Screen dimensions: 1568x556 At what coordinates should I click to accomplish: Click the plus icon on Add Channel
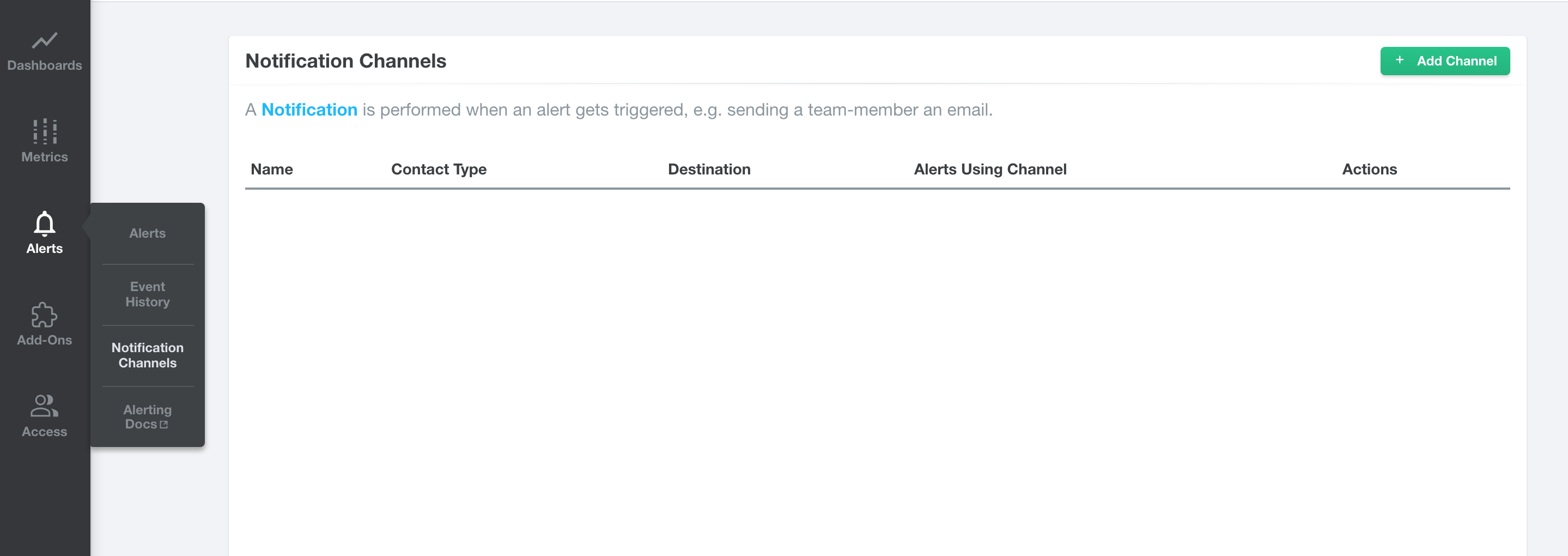point(1400,61)
